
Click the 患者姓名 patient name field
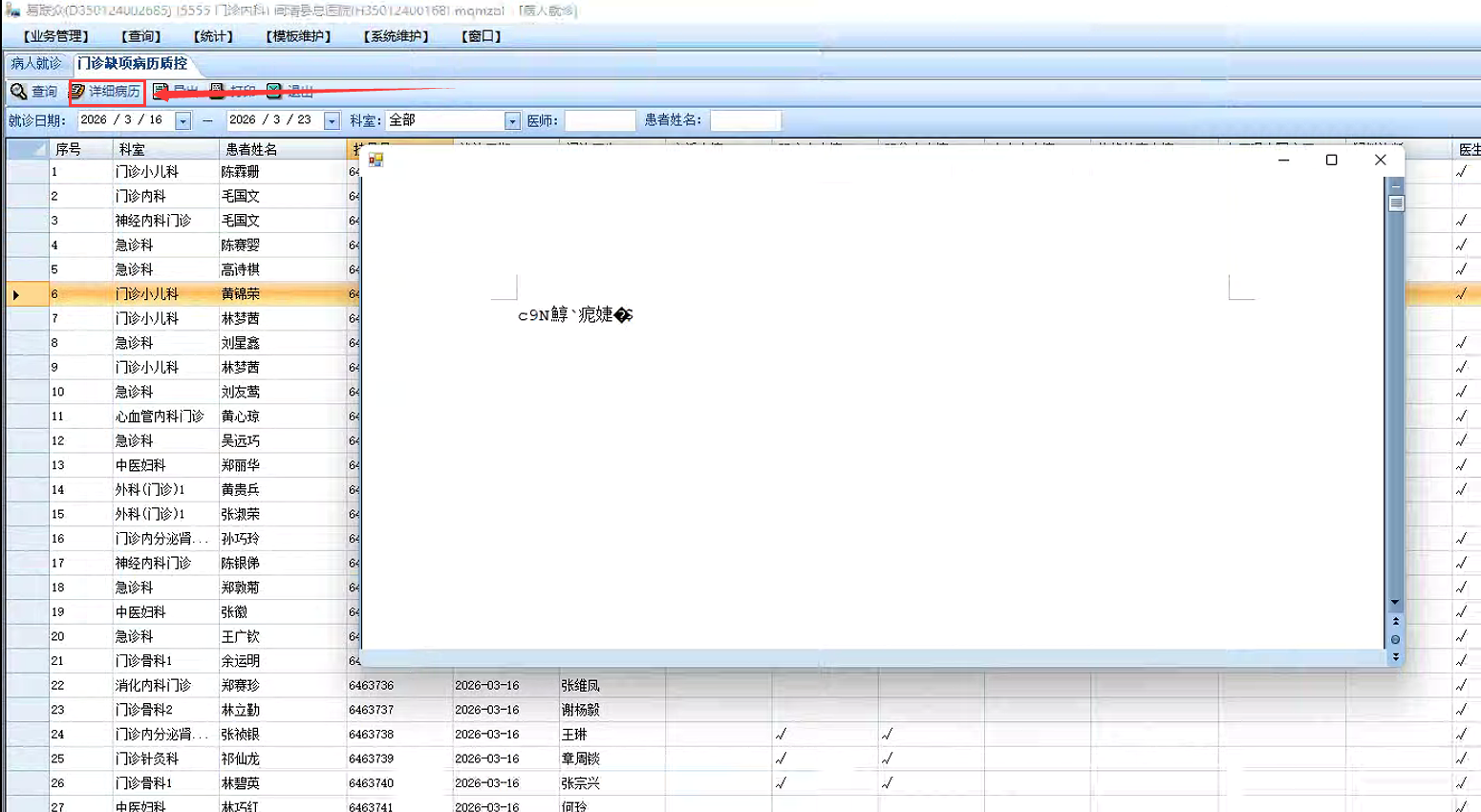[x=745, y=121]
